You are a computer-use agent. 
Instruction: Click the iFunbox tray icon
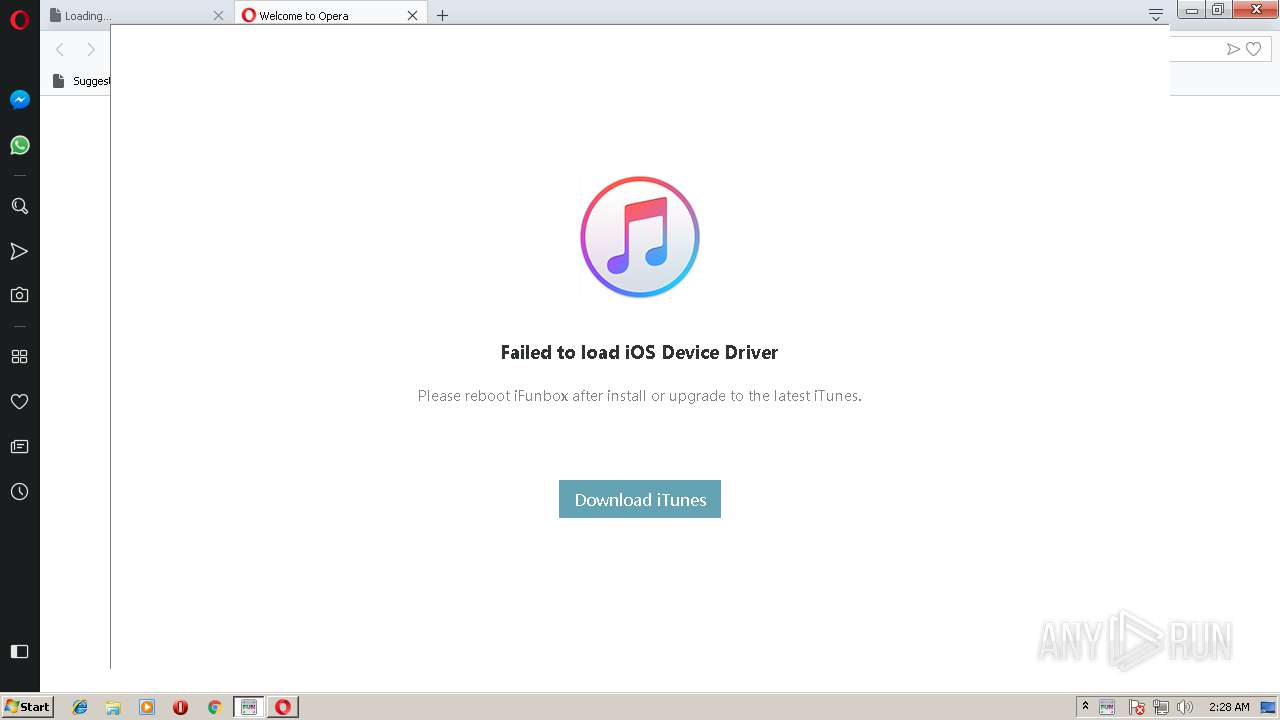[1107, 707]
